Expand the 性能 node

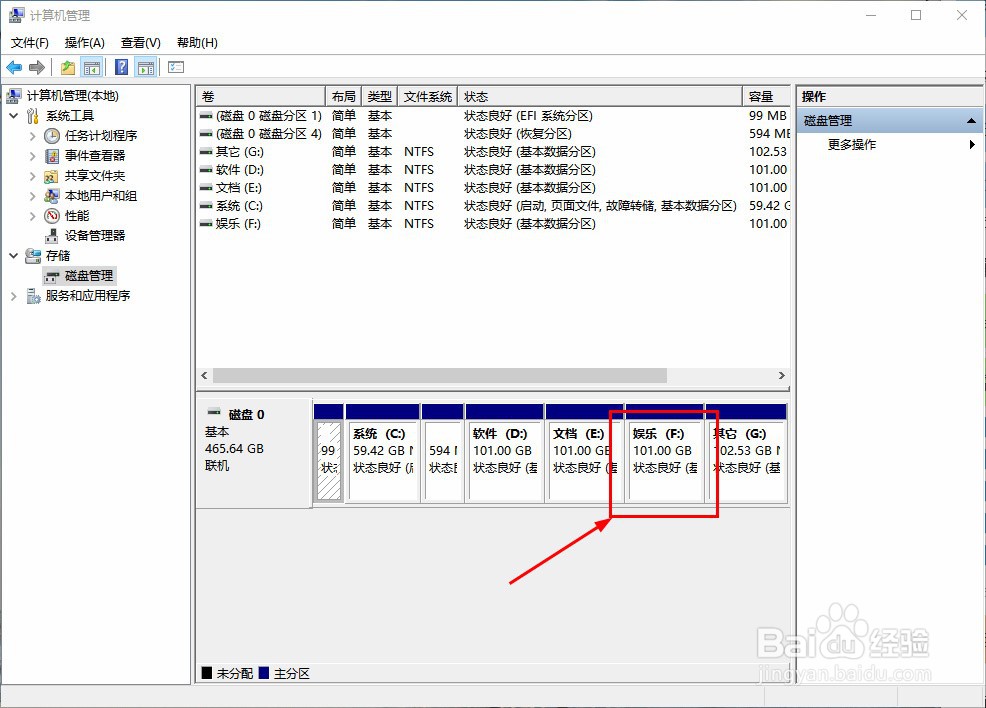click(33, 216)
